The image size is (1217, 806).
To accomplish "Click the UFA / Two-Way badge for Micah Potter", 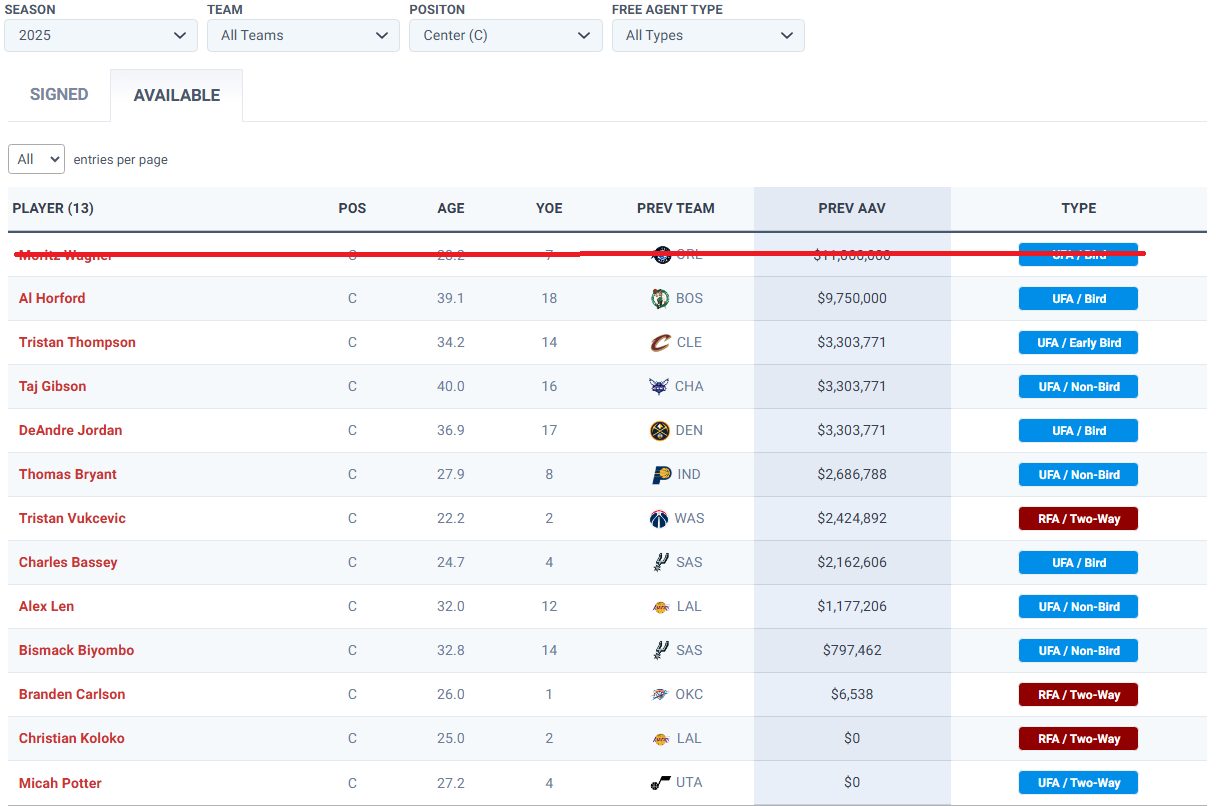I will click(1078, 782).
